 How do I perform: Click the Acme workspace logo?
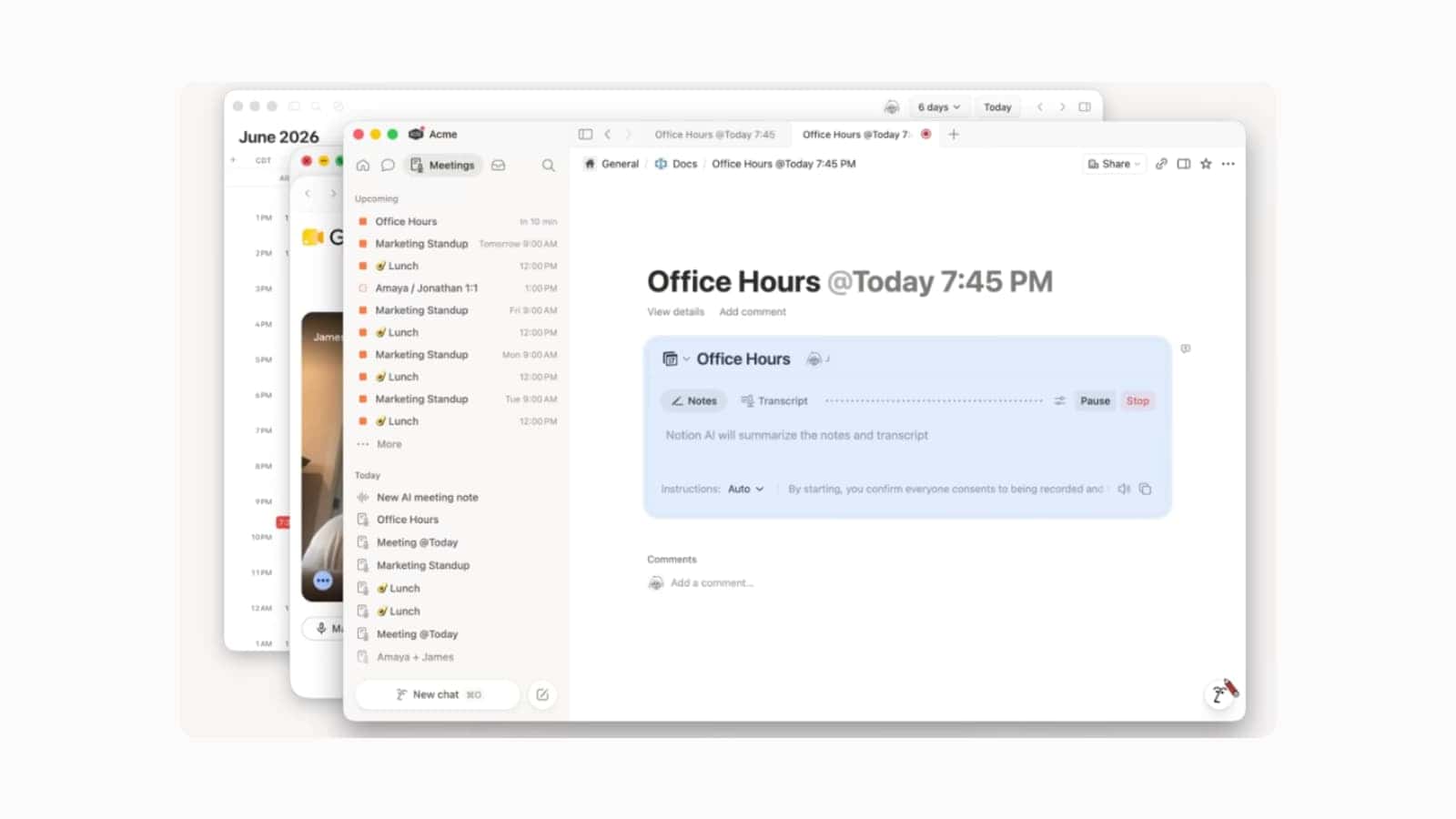(x=416, y=134)
